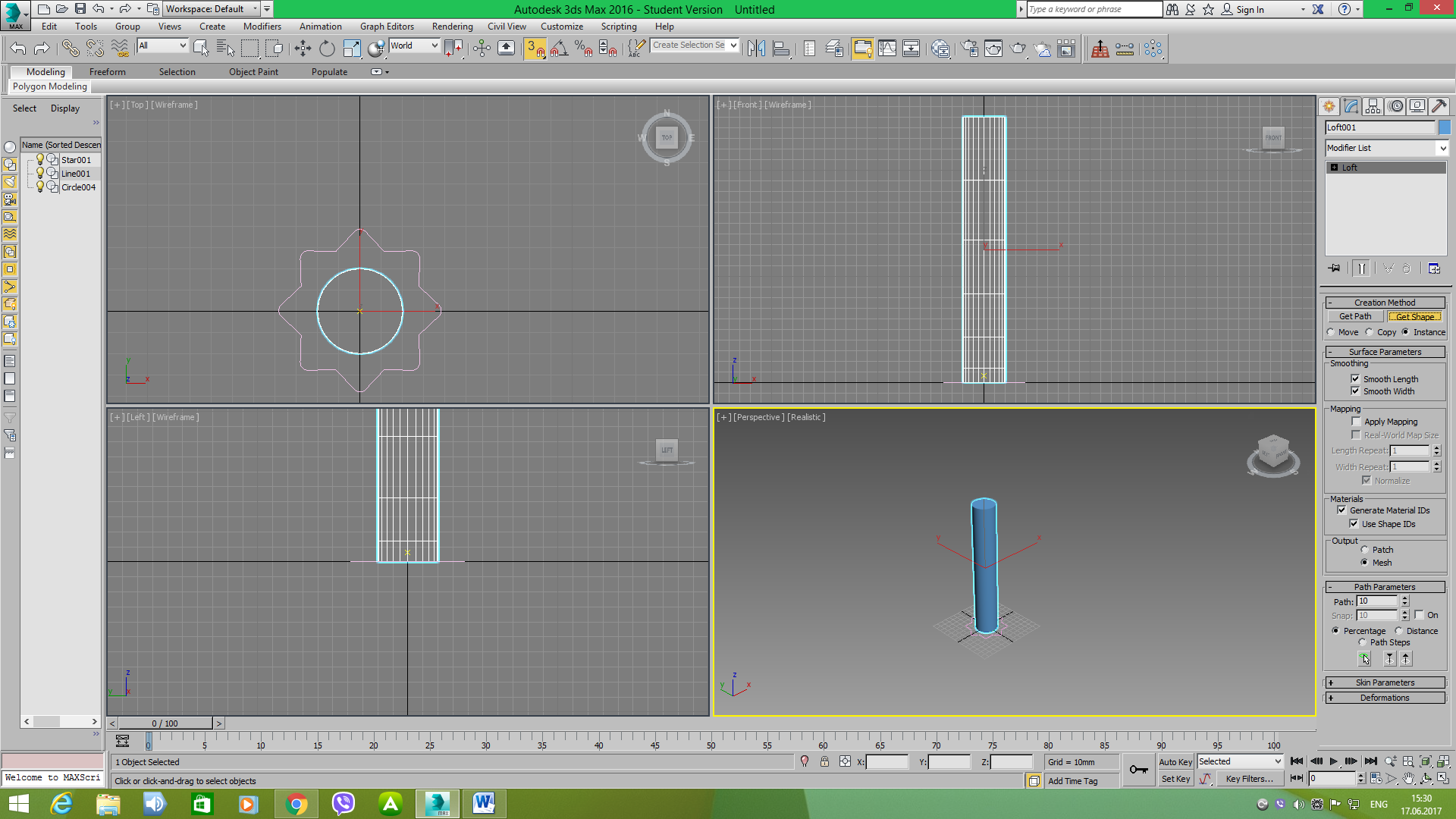Open the World reference coordinate dropdown

(414, 45)
